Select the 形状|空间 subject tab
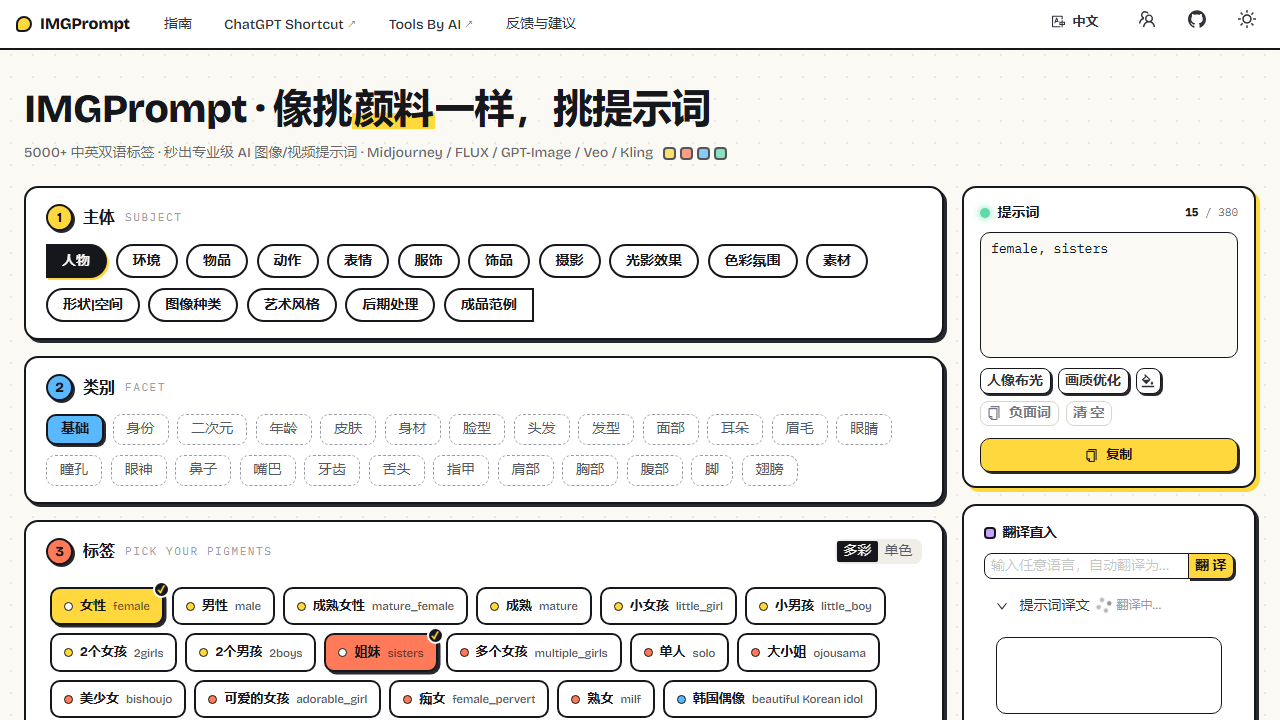 (x=92, y=305)
